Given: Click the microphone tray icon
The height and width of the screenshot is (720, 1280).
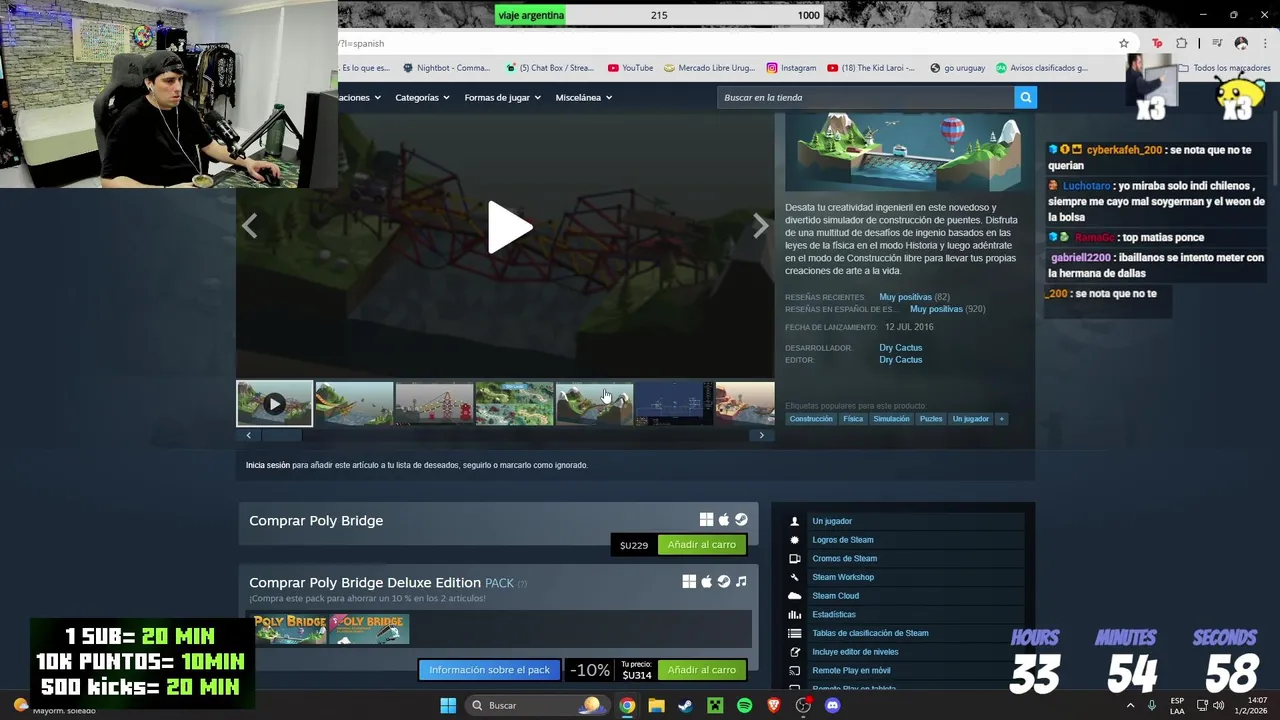Looking at the screenshot, I should pos(1152,705).
